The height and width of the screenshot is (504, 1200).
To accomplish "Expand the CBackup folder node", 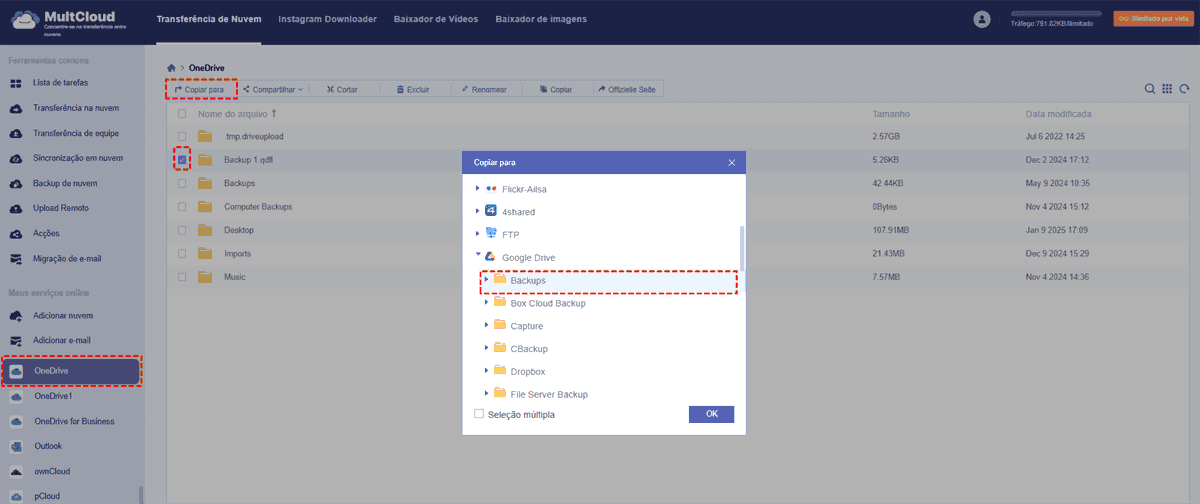I will click(487, 348).
